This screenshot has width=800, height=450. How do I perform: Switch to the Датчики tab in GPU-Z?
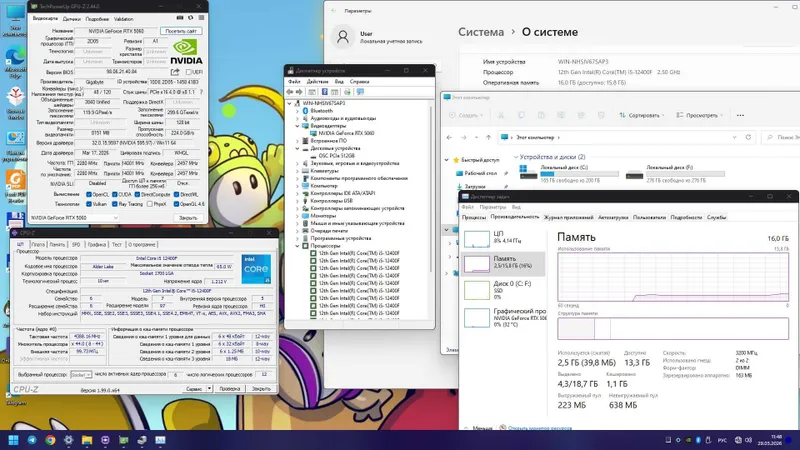point(71,19)
